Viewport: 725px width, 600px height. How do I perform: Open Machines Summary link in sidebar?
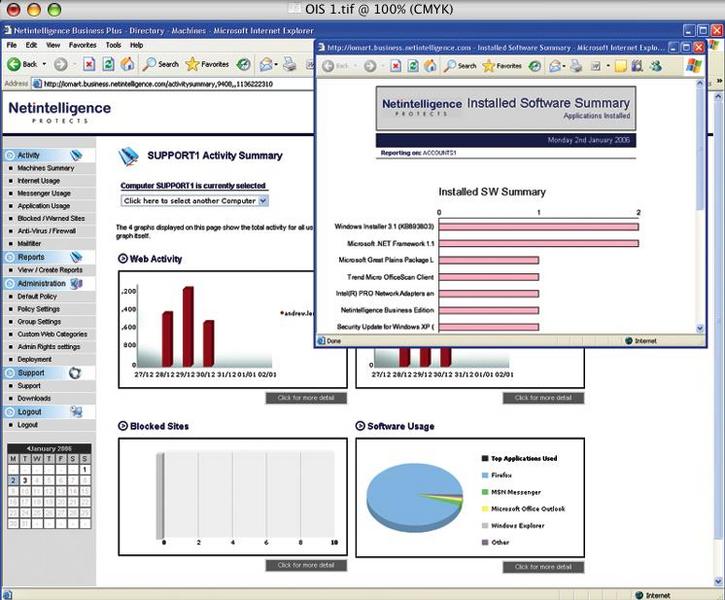pyautogui.click(x=46, y=168)
